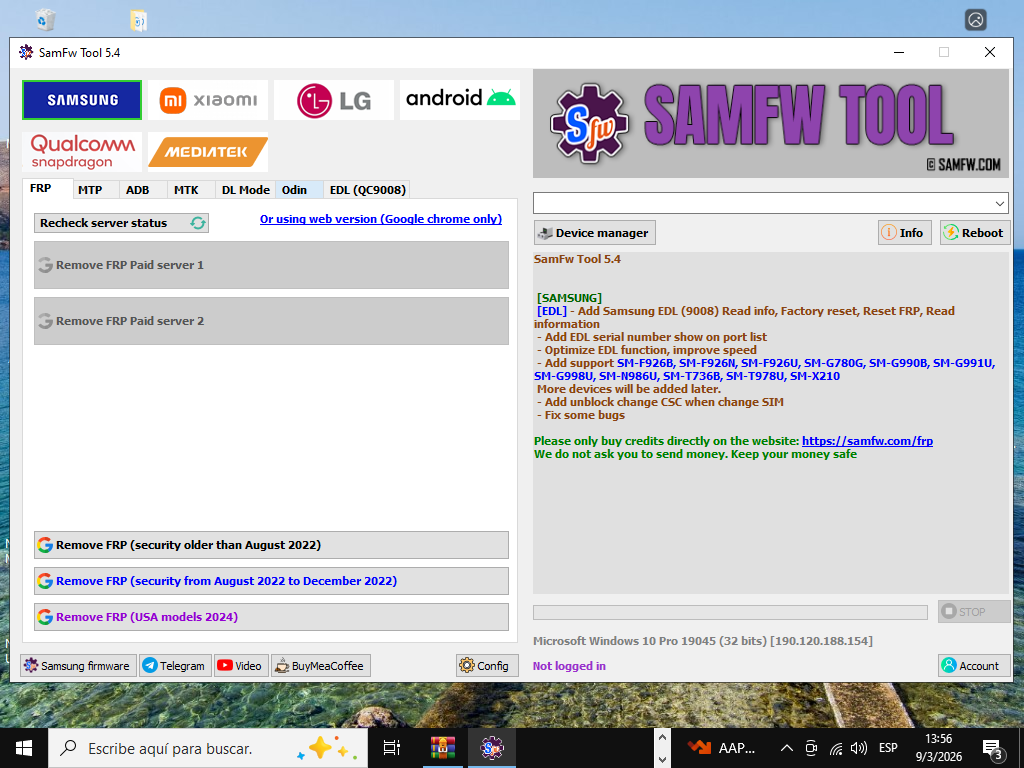
Task: Open the web version Google Chrome link
Action: 381,219
